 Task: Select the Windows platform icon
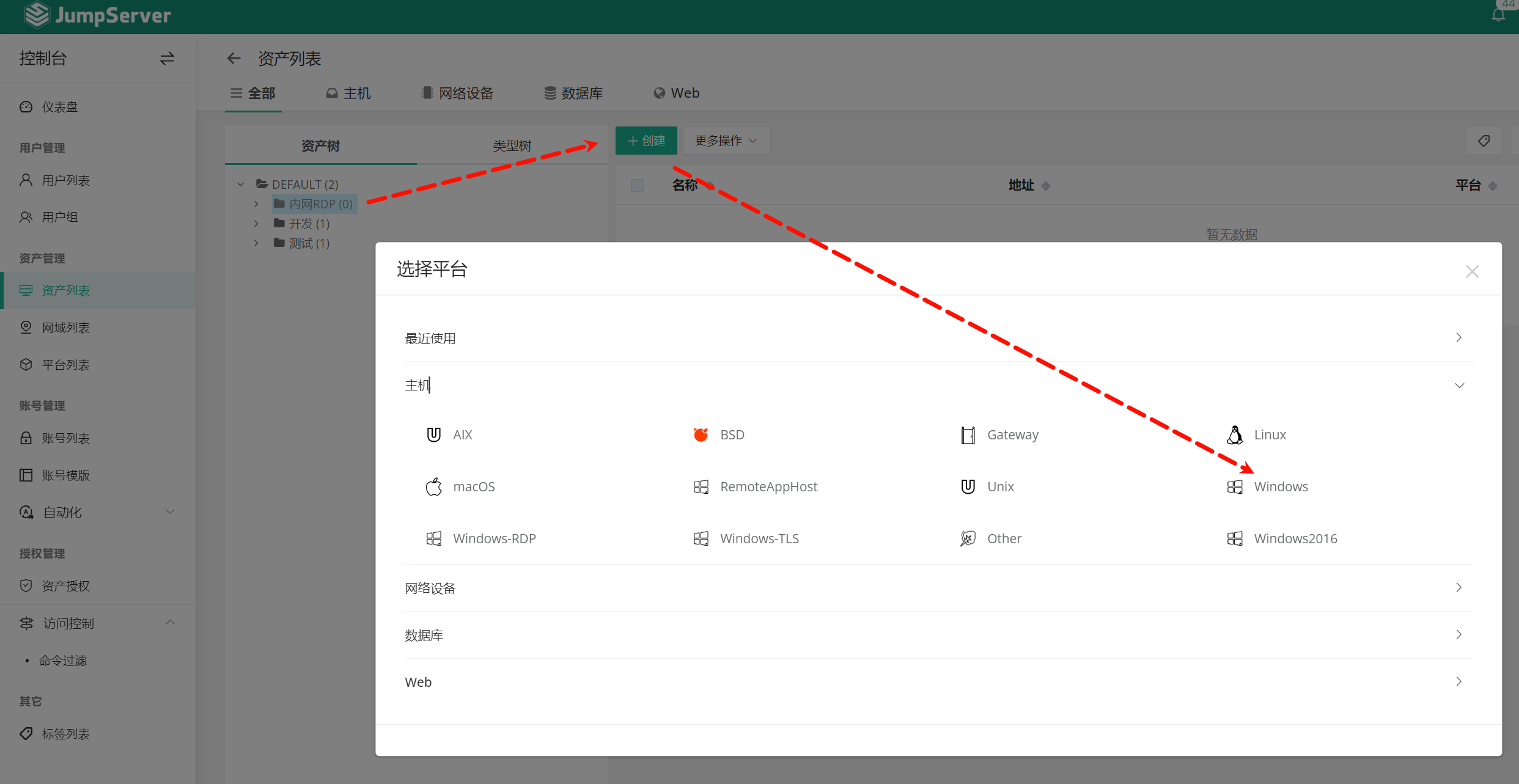[x=1234, y=486]
